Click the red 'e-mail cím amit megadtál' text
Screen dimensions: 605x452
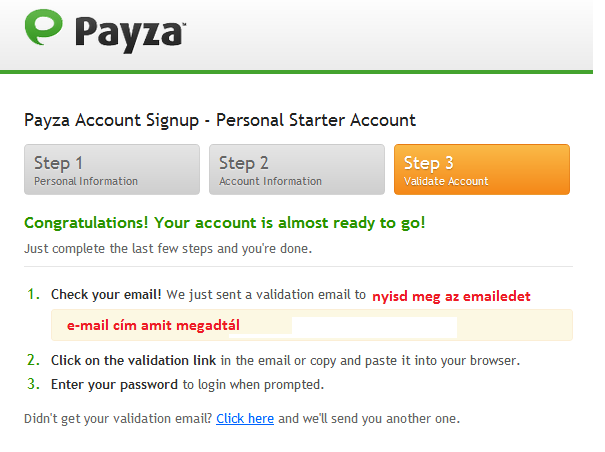(x=153, y=325)
